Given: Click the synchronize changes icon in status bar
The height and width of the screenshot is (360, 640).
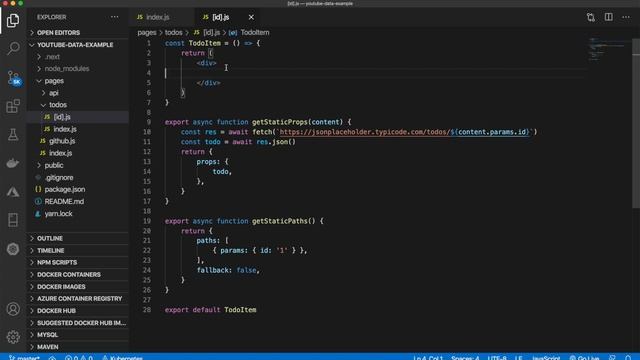Looking at the screenshot, I should [52, 358].
